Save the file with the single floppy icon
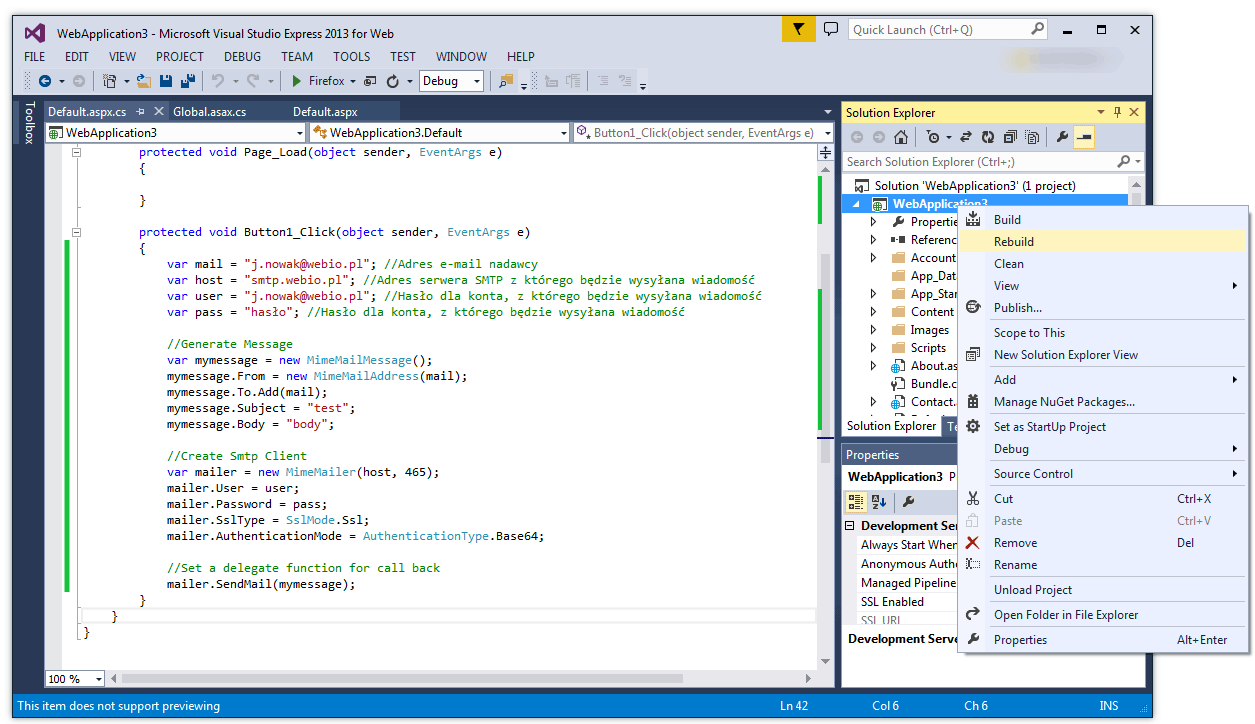Image resolution: width=1255 pixels, height=724 pixels. point(165,81)
